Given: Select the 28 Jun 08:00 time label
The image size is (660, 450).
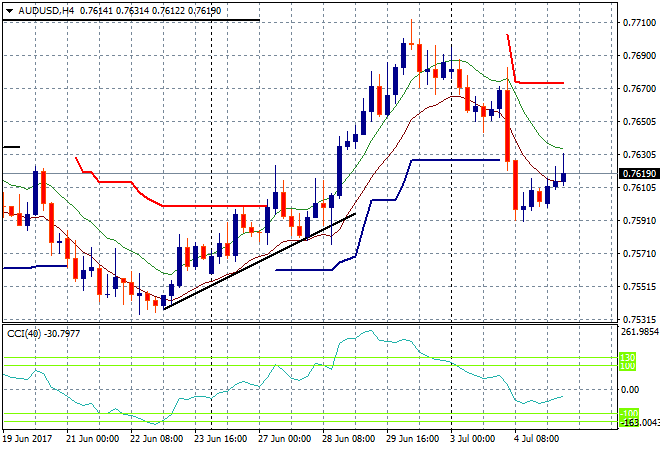Looking at the screenshot, I should click(x=349, y=439).
